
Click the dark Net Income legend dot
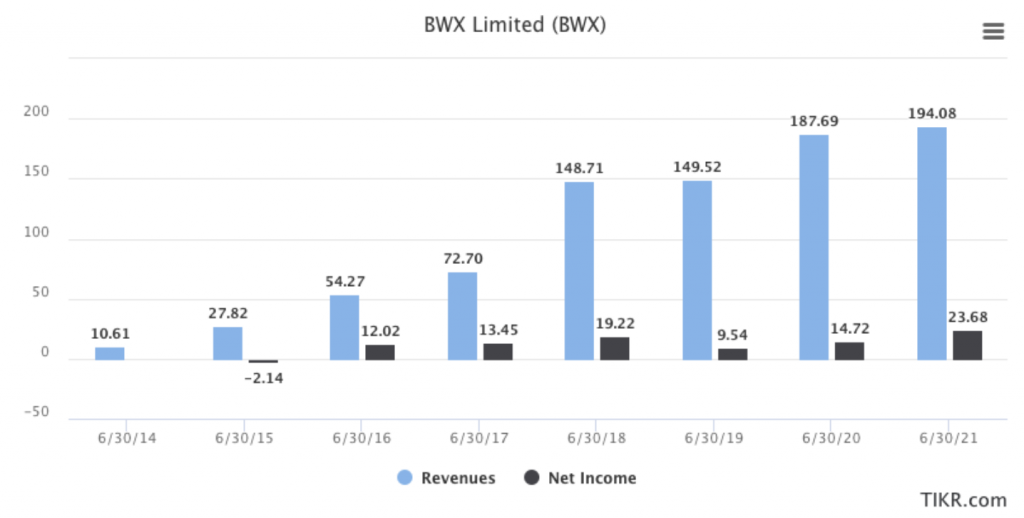tap(532, 478)
